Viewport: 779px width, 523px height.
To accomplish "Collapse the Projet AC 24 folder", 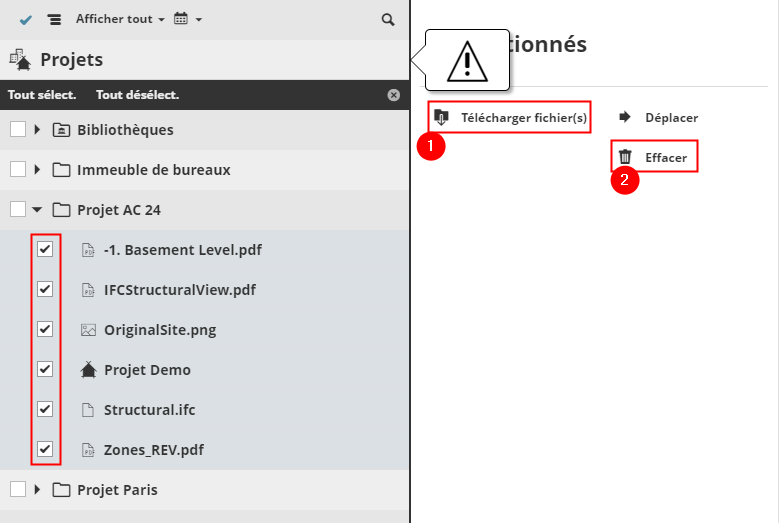I will (38, 209).
